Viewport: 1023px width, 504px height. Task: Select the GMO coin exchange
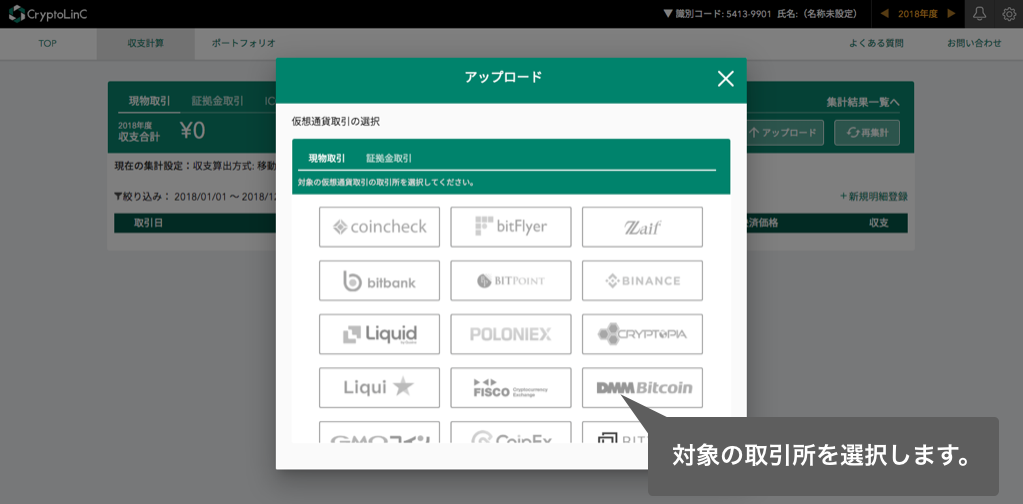(379, 432)
